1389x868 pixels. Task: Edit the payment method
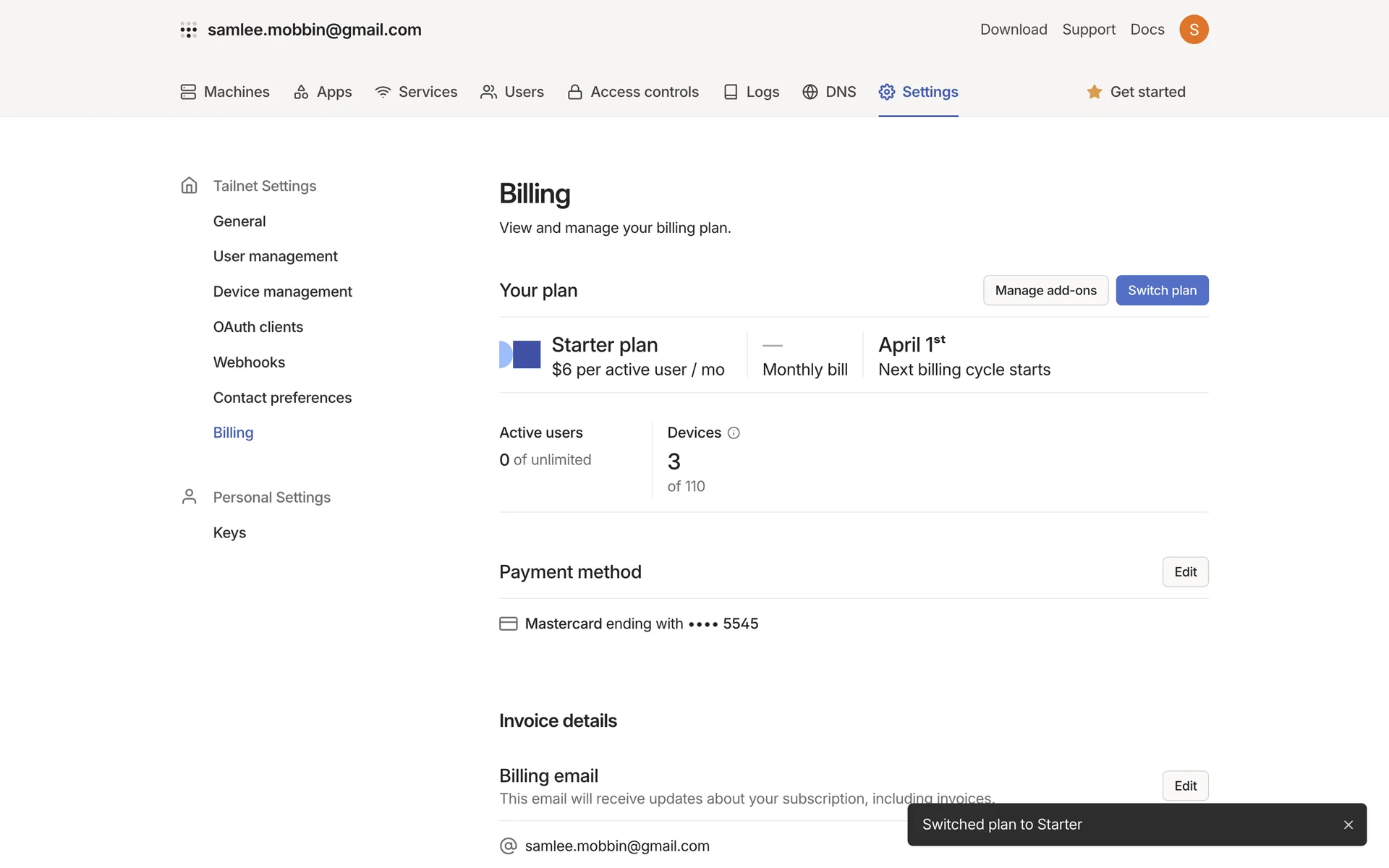[1185, 571]
